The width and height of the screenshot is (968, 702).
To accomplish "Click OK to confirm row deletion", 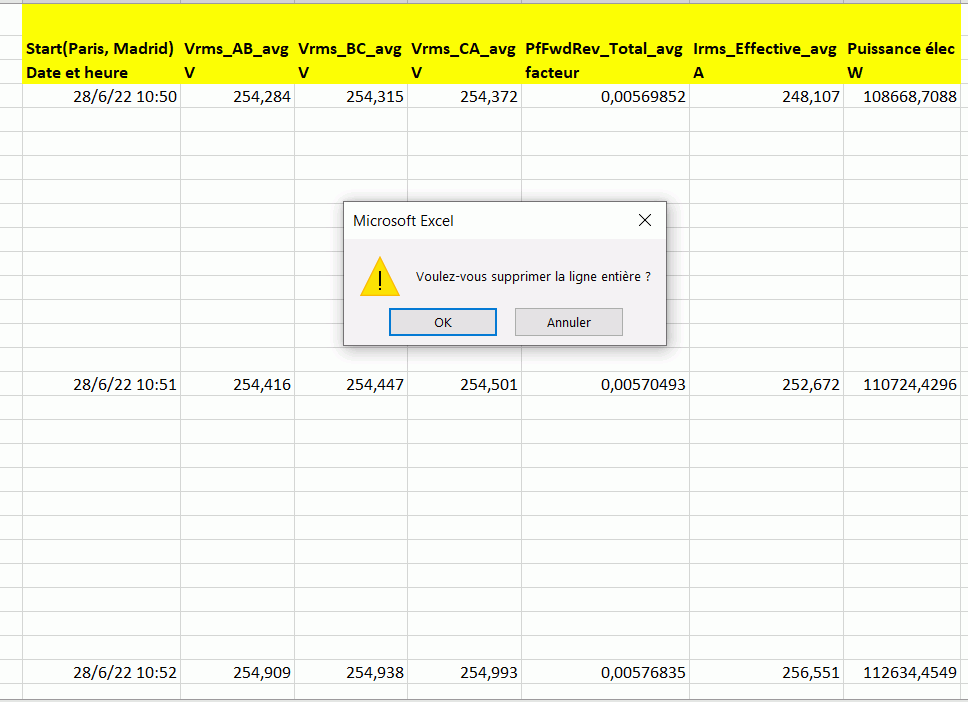I will (x=442, y=322).
